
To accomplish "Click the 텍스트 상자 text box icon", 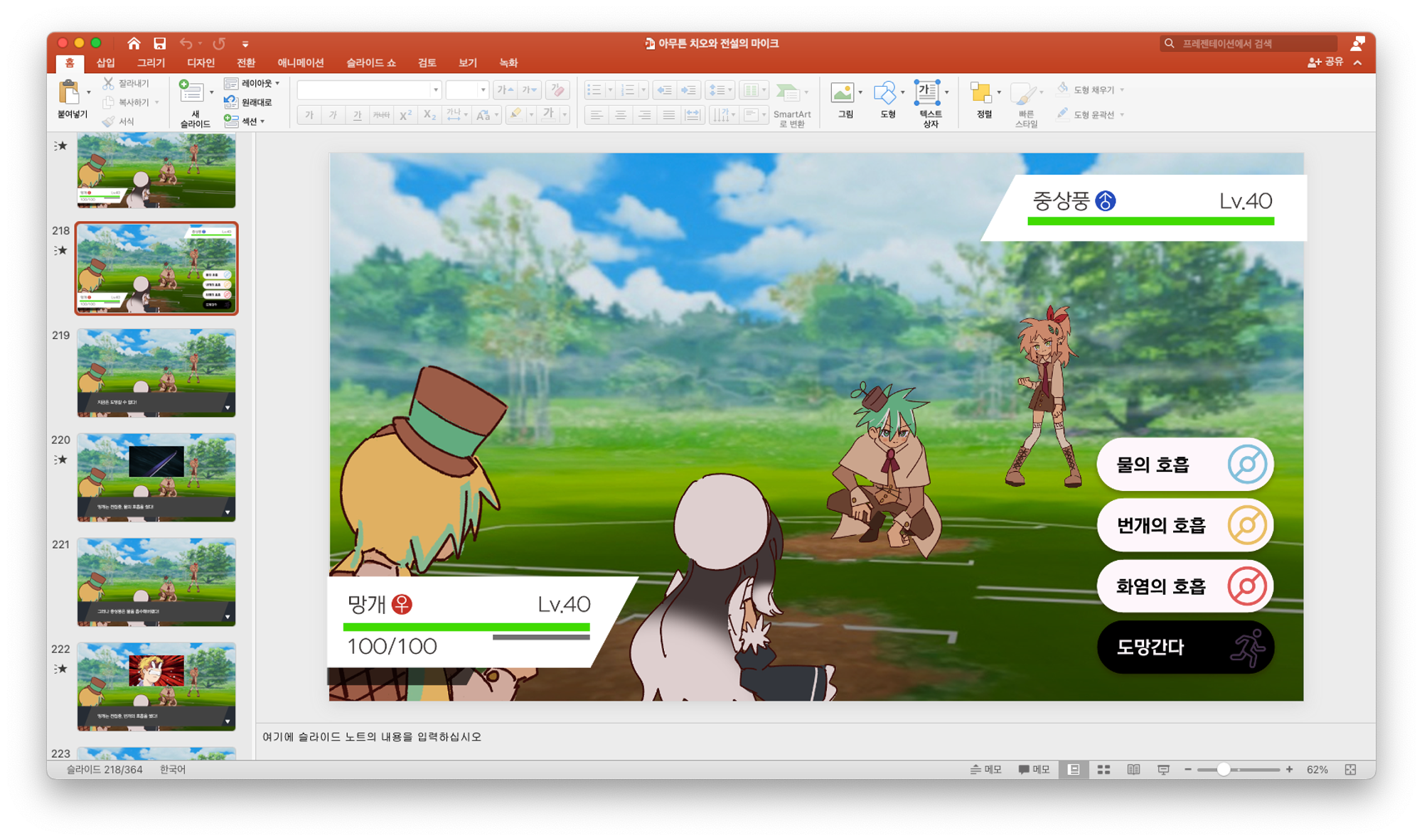I will tap(927, 94).
